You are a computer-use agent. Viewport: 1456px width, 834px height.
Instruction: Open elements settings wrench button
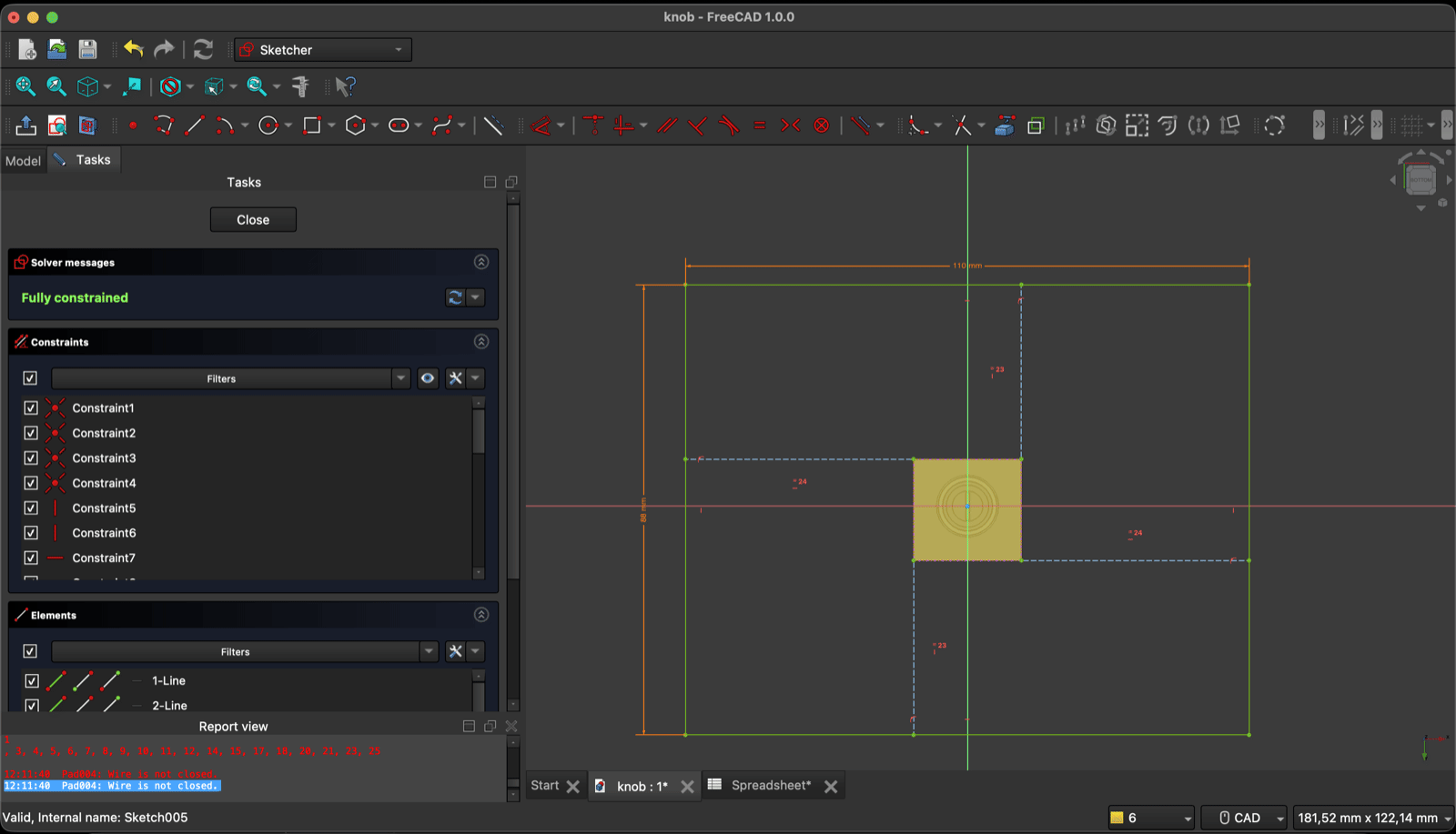tap(455, 650)
